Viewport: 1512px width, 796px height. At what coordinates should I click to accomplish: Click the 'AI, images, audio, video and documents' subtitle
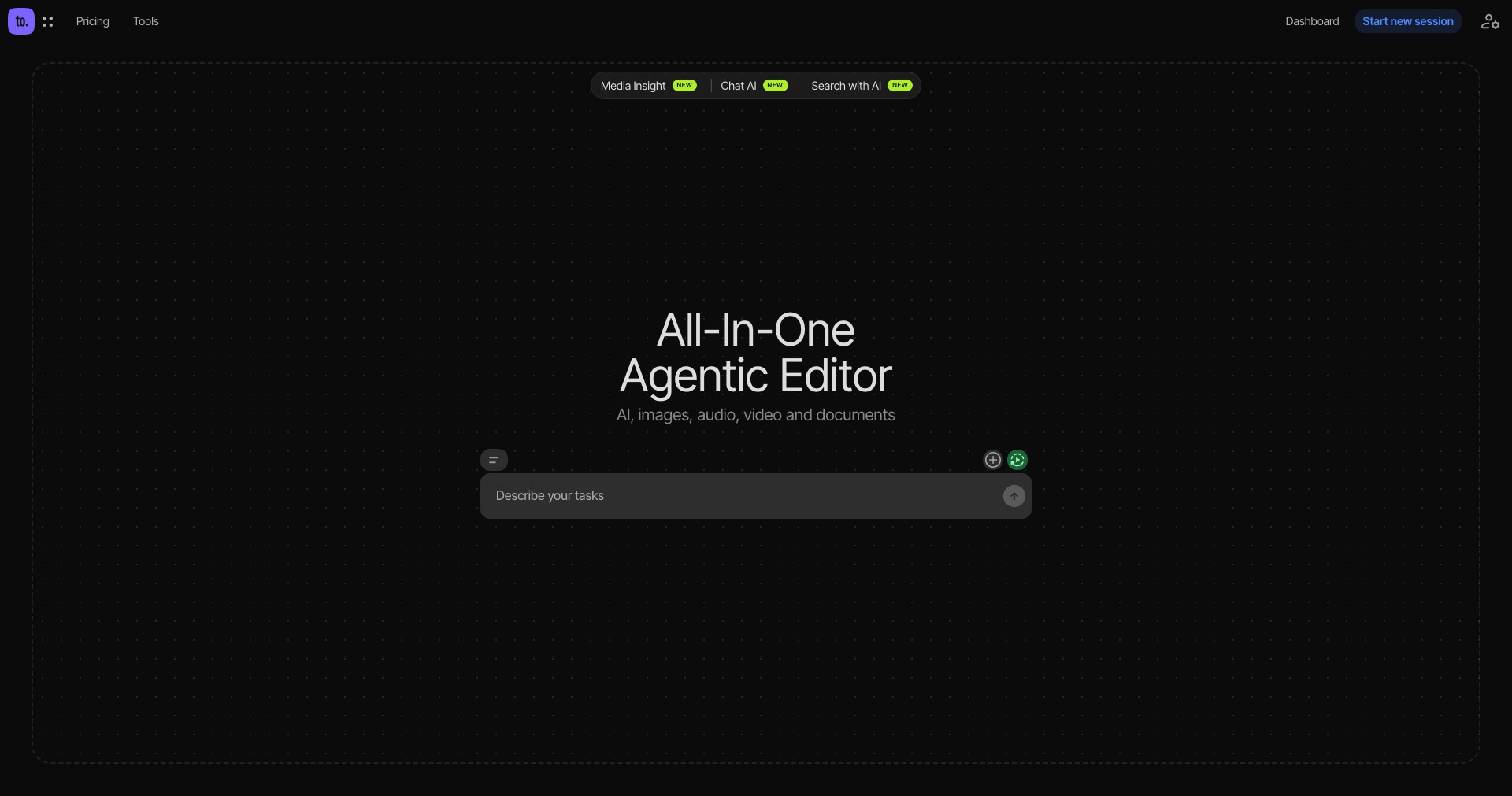coord(756,415)
